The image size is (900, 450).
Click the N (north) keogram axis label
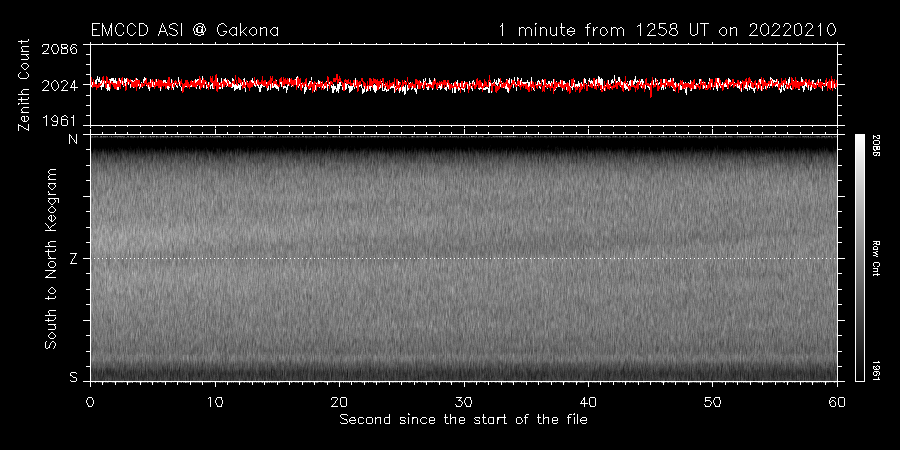[x=73, y=138]
